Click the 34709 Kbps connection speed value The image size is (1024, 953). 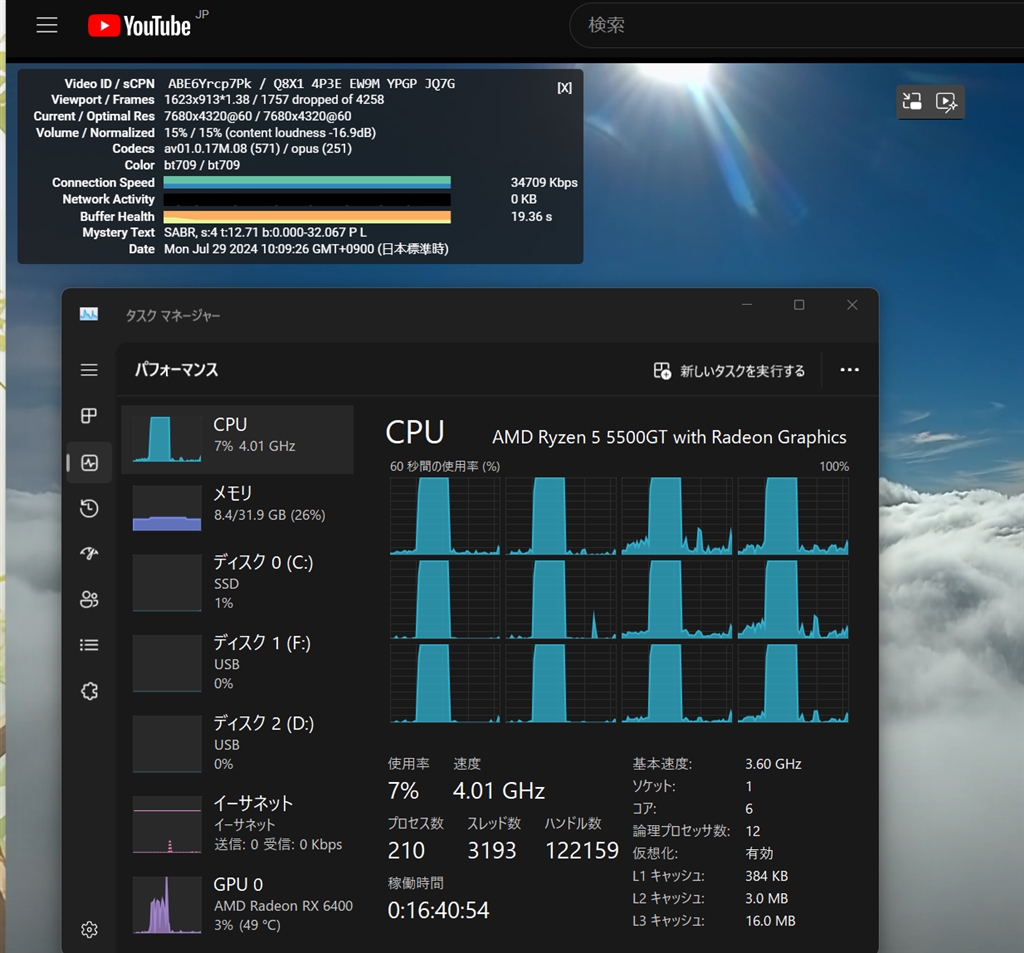click(x=544, y=182)
